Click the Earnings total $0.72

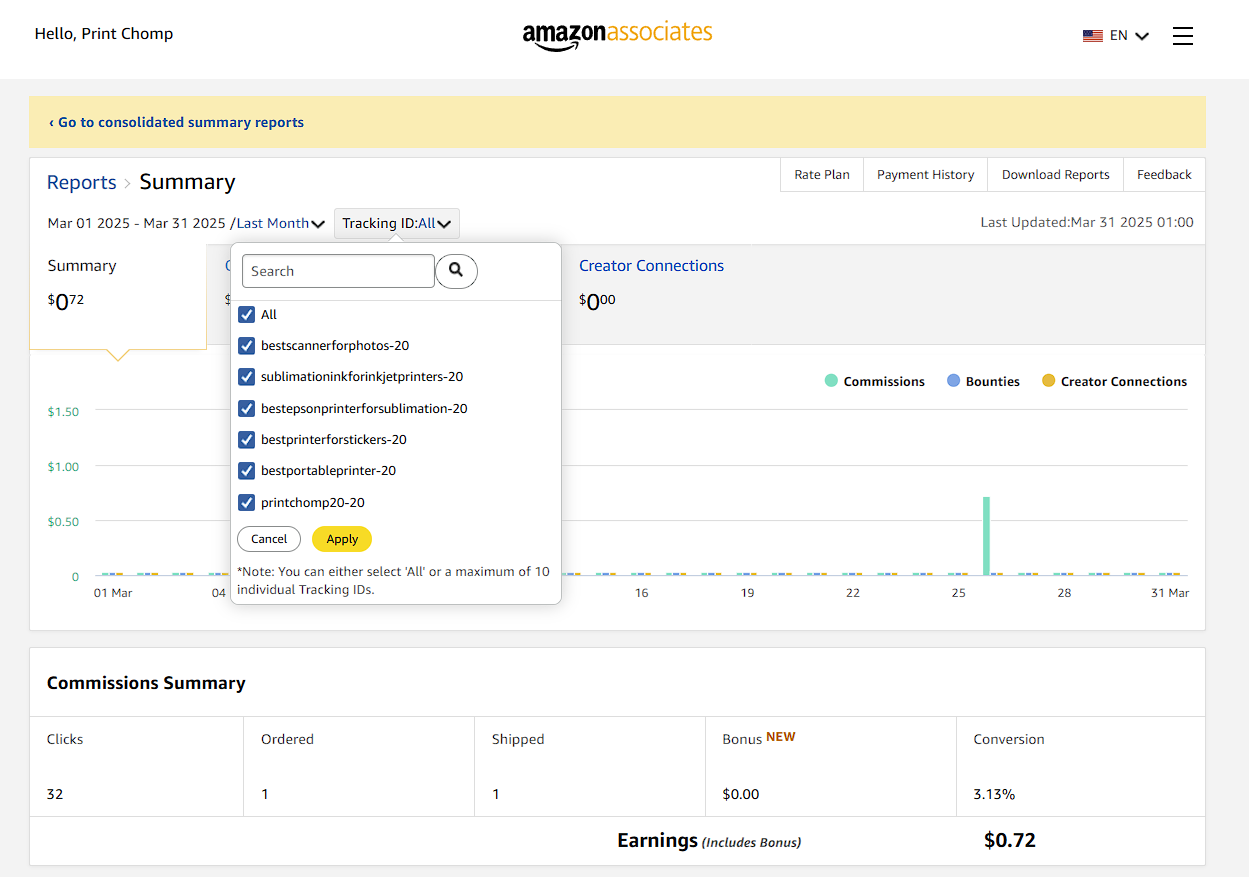point(1010,840)
